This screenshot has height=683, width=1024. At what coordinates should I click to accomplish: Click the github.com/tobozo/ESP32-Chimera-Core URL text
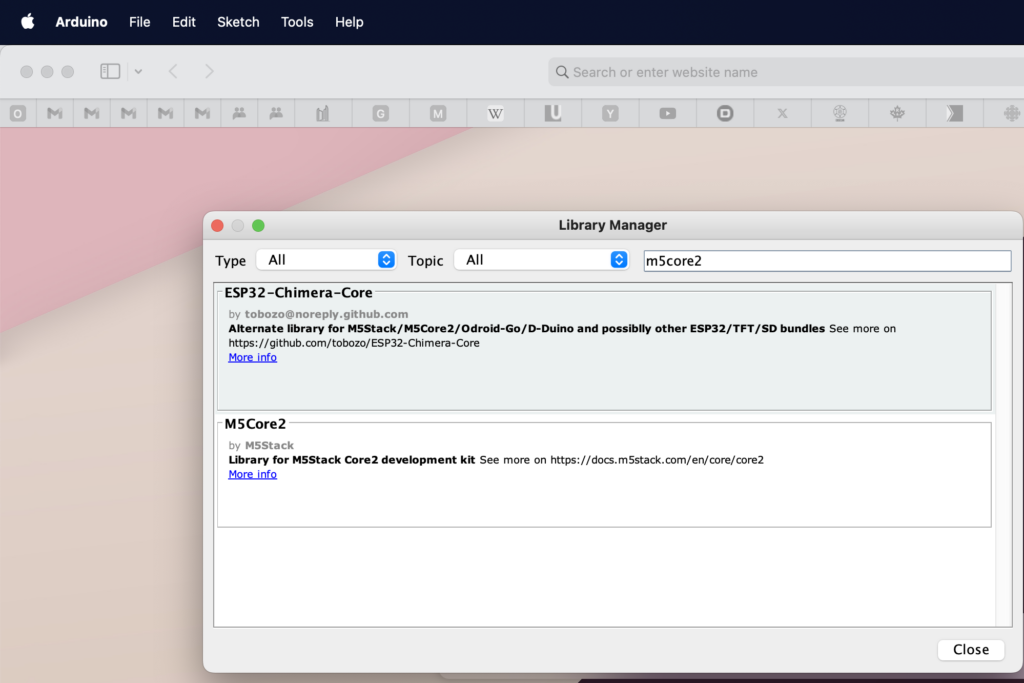tap(354, 343)
